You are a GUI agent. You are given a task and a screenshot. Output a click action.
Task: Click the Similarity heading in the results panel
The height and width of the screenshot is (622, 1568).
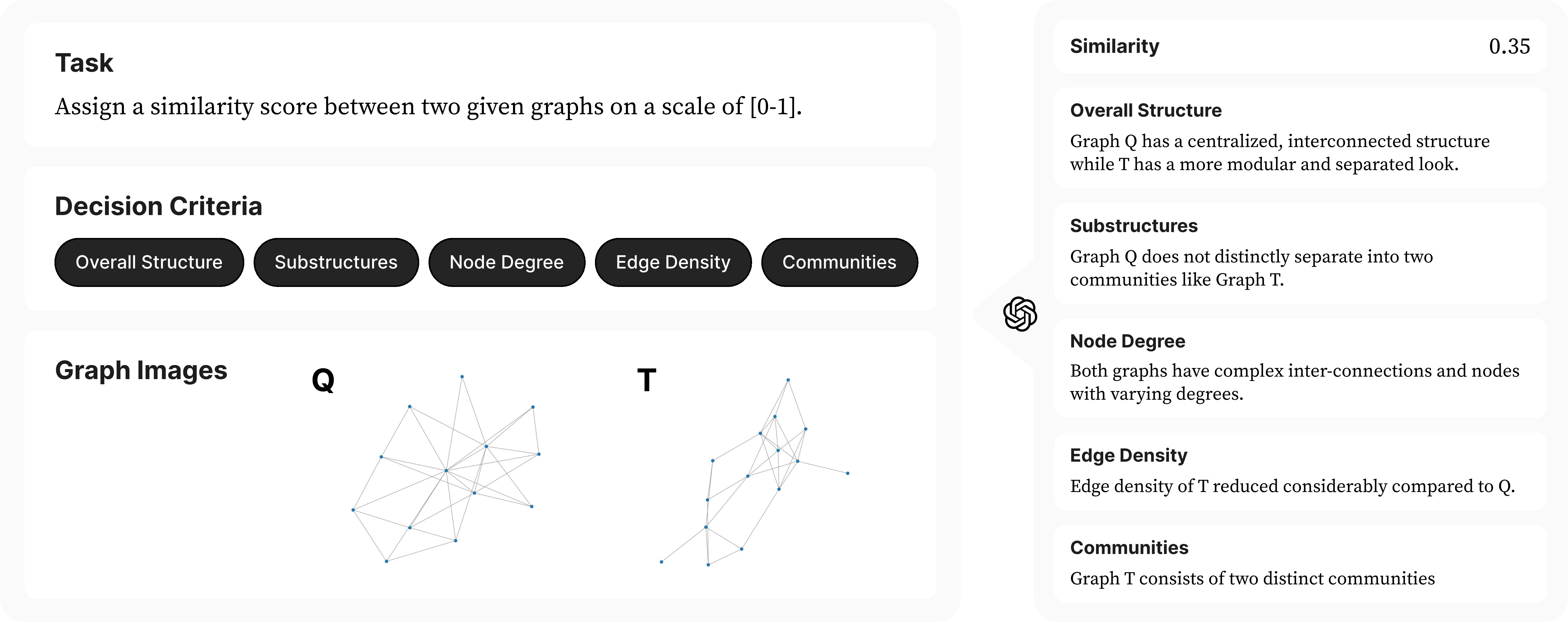(x=1114, y=46)
